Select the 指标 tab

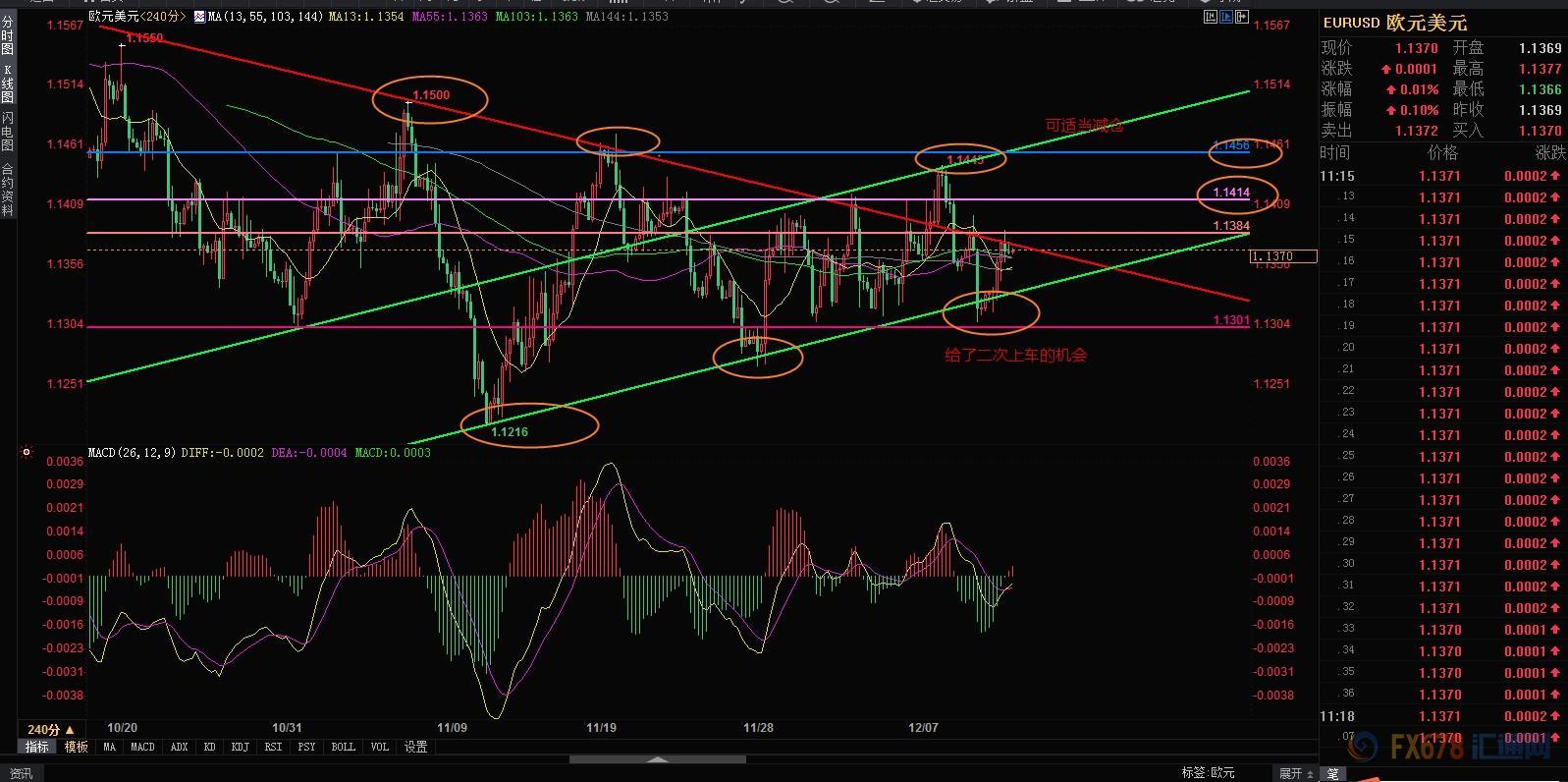36,747
